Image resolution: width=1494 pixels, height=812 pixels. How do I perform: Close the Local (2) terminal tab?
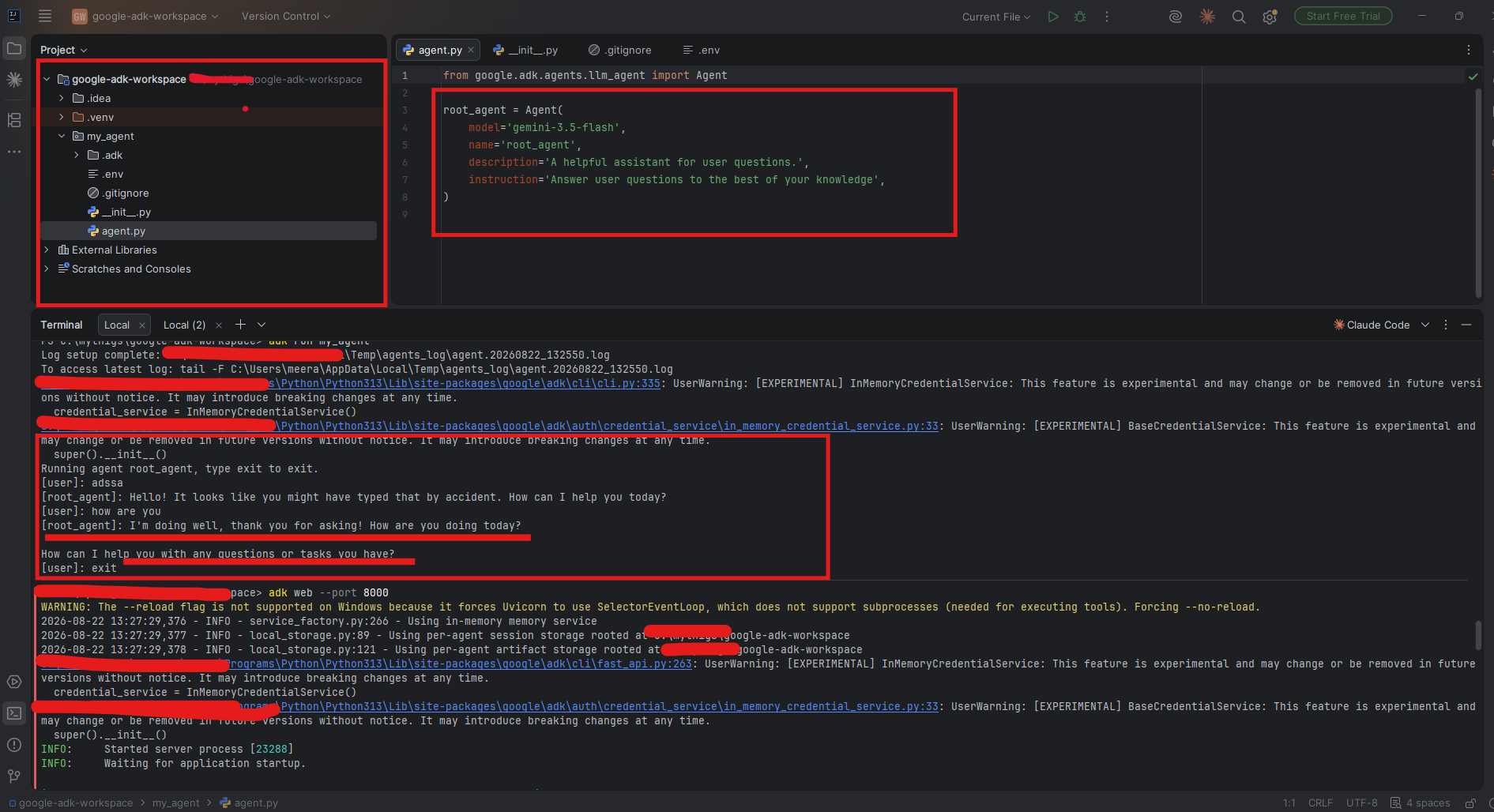[x=219, y=325]
